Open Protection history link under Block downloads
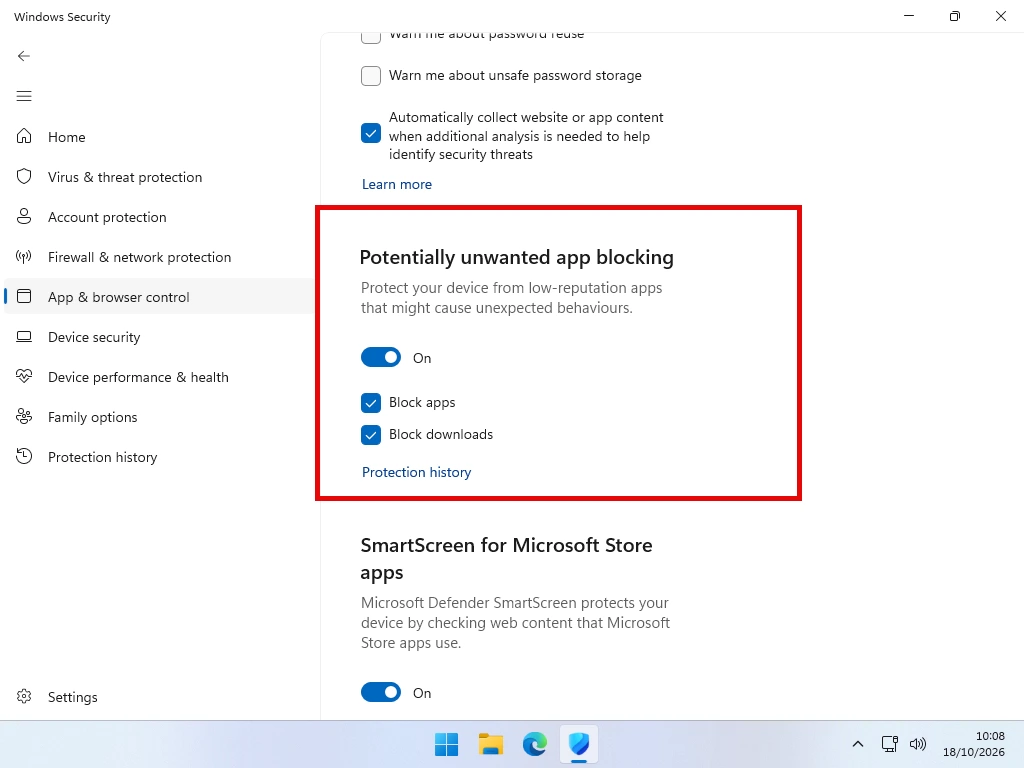The height and width of the screenshot is (768, 1024). [x=417, y=472]
